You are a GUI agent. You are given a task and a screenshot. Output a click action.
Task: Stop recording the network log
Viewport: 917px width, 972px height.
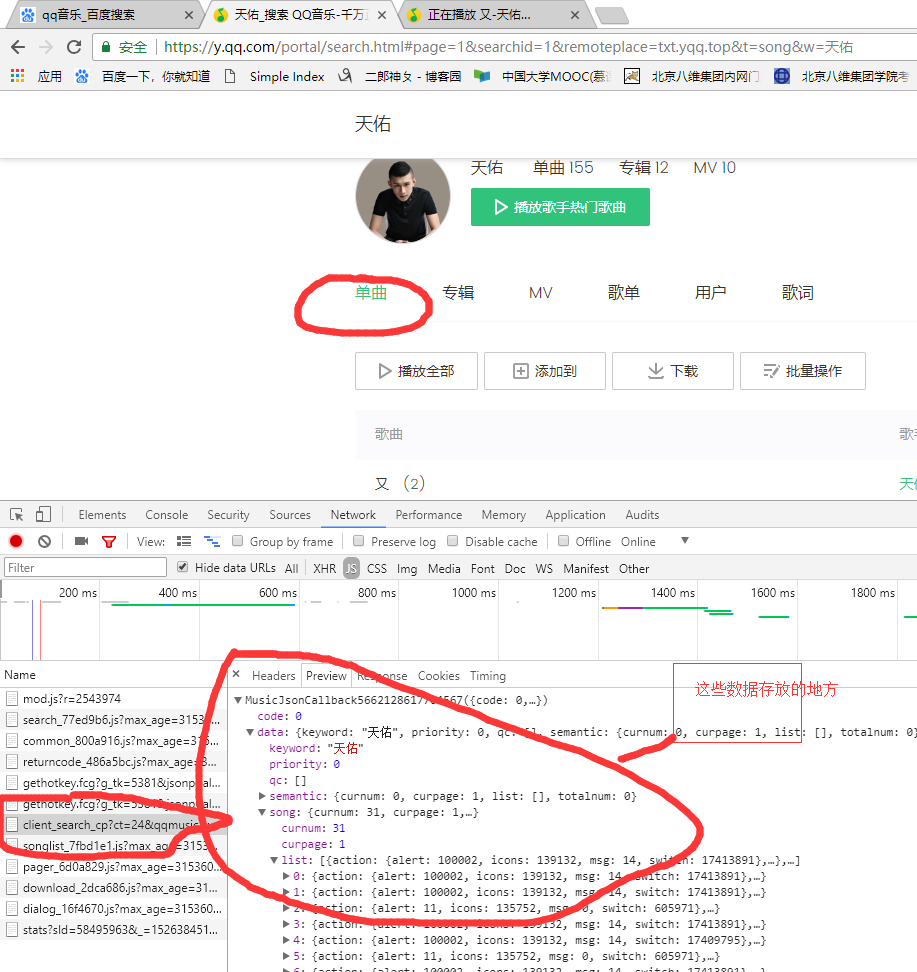[x=16, y=541]
